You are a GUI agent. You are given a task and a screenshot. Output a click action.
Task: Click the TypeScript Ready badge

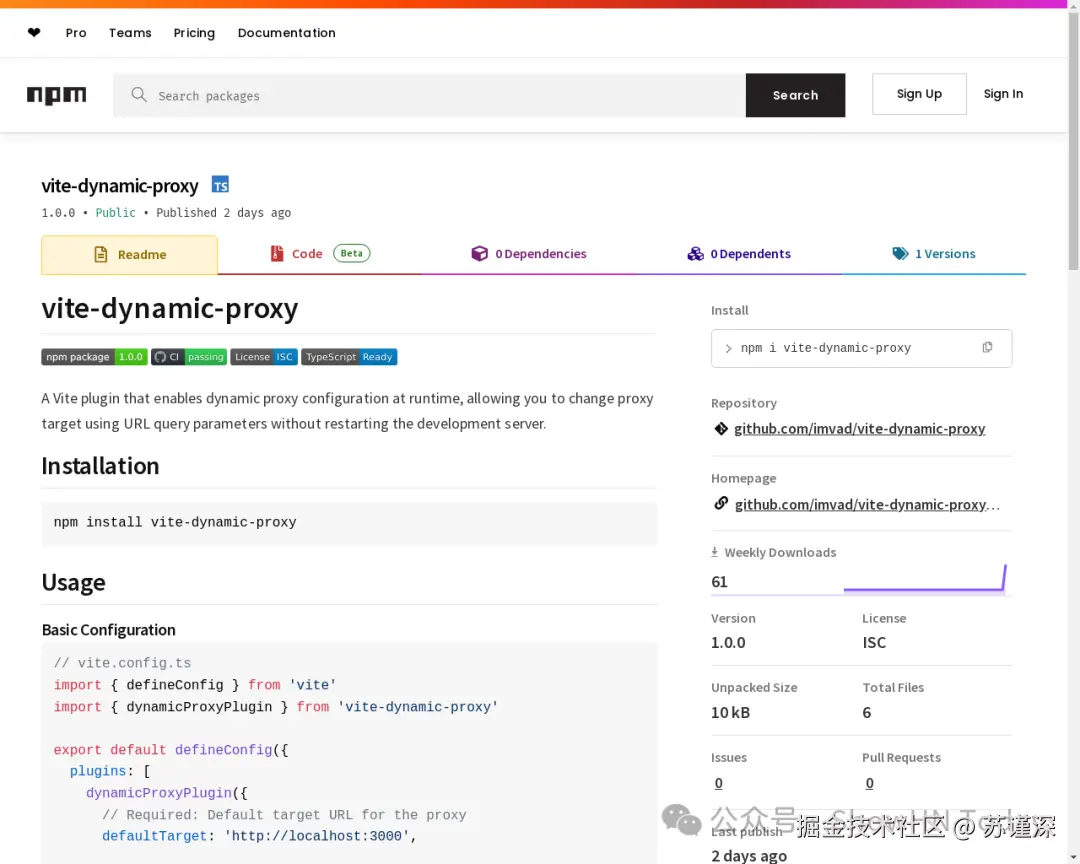pyautogui.click(x=349, y=357)
